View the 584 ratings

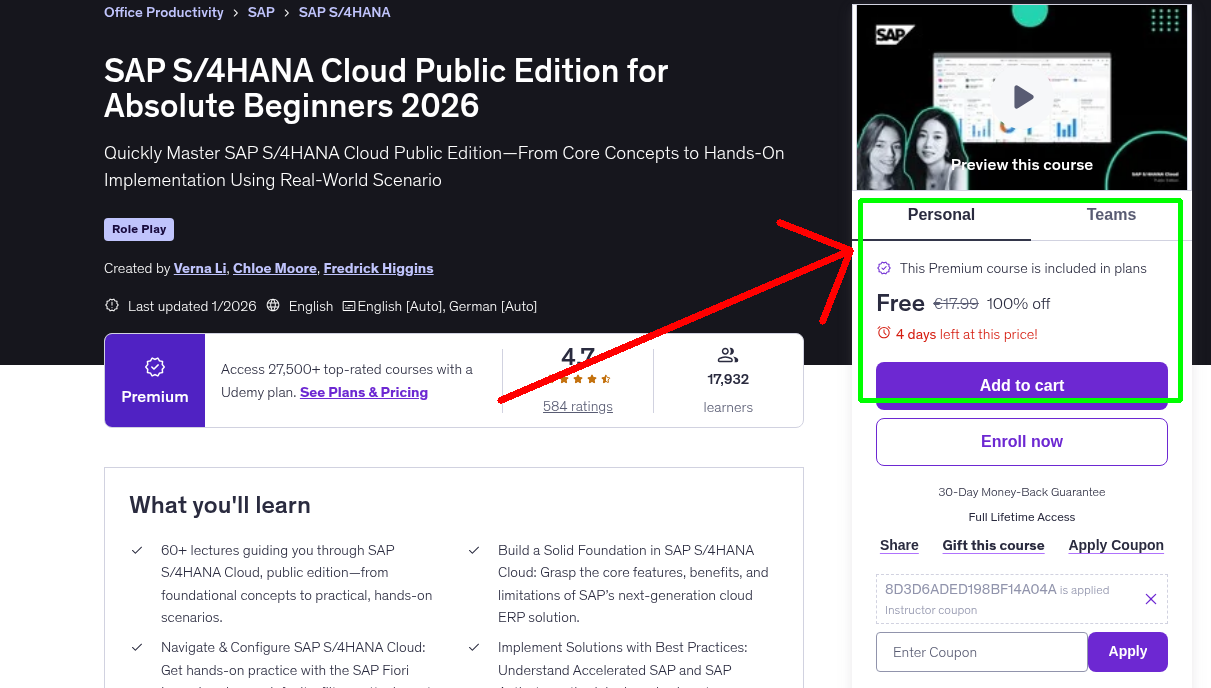coord(577,406)
